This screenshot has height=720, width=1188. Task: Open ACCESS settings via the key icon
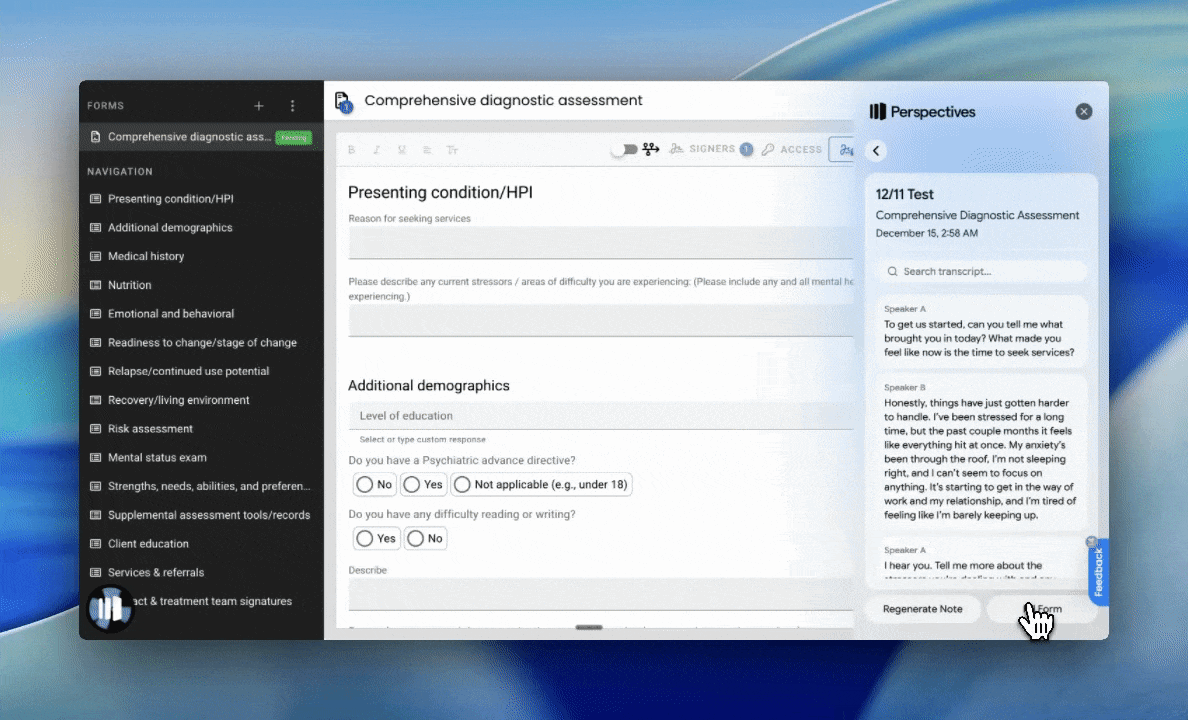(769, 148)
